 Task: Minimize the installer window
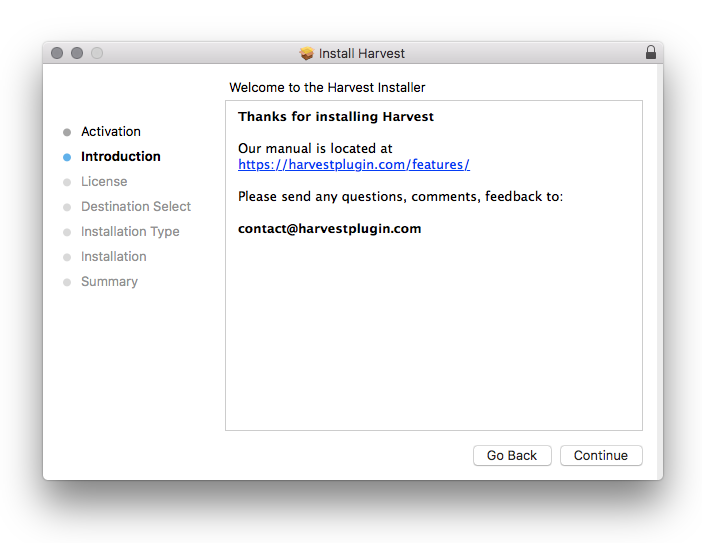(77, 53)
